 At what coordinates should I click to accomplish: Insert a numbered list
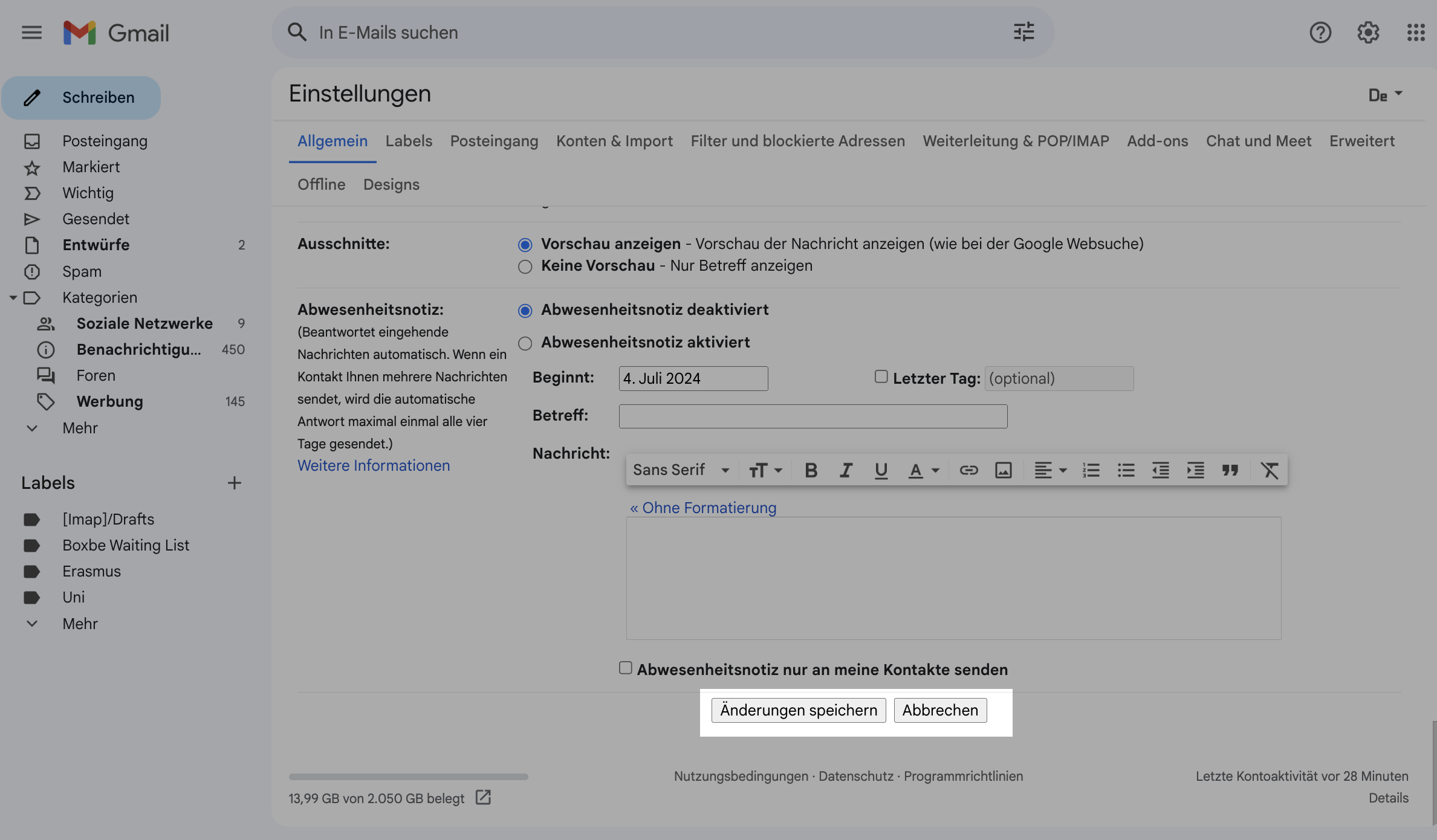tap(1091, 470)
